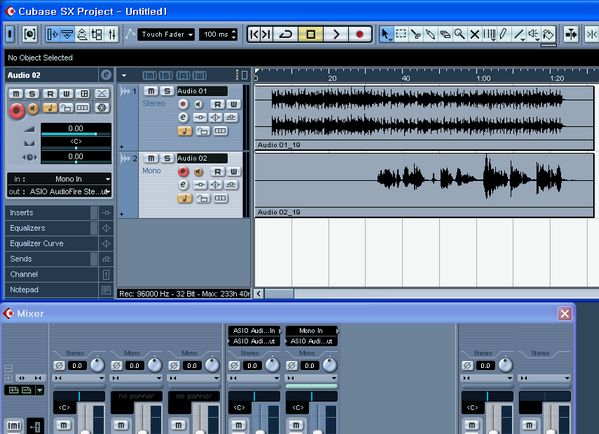Go to the next marker
The width and height of the screenshot is (599, 434).
pos(267,34)
